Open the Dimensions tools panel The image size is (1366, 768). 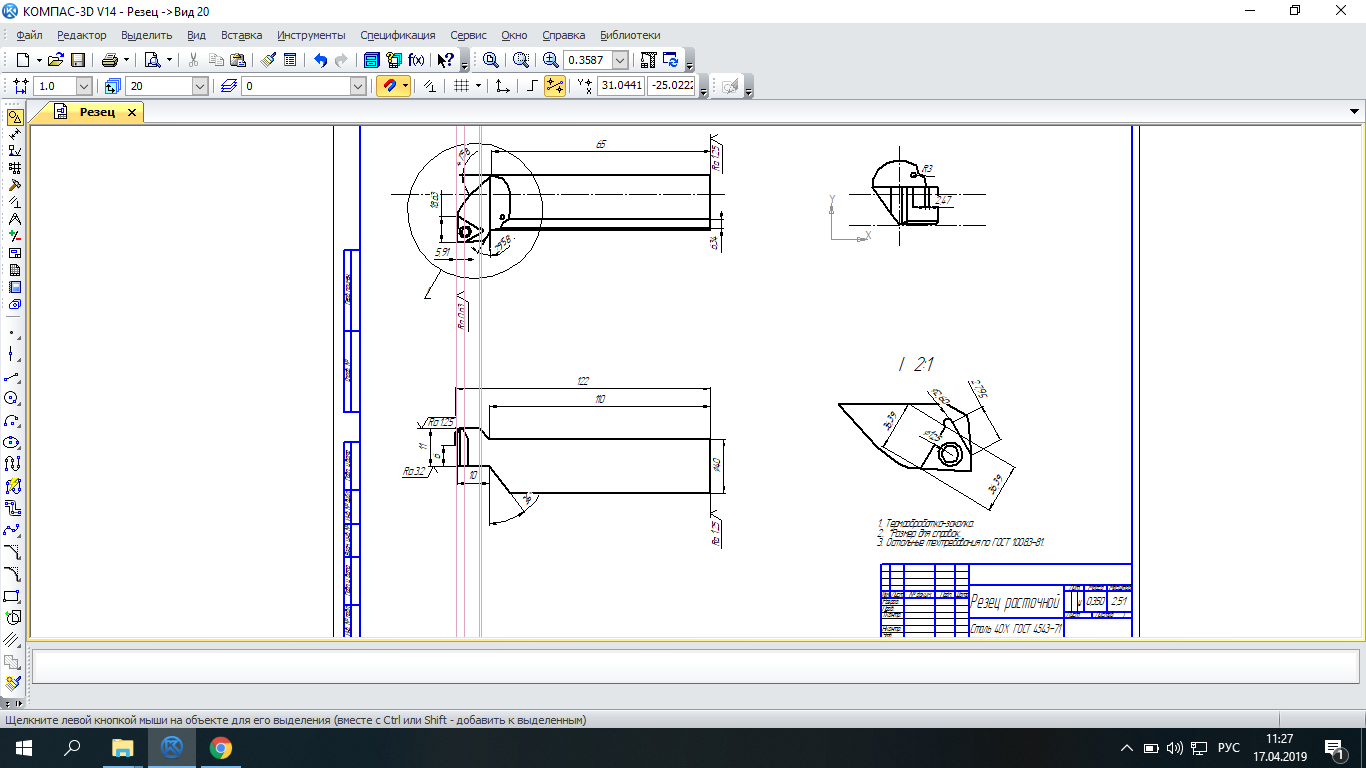coord(14,134)
